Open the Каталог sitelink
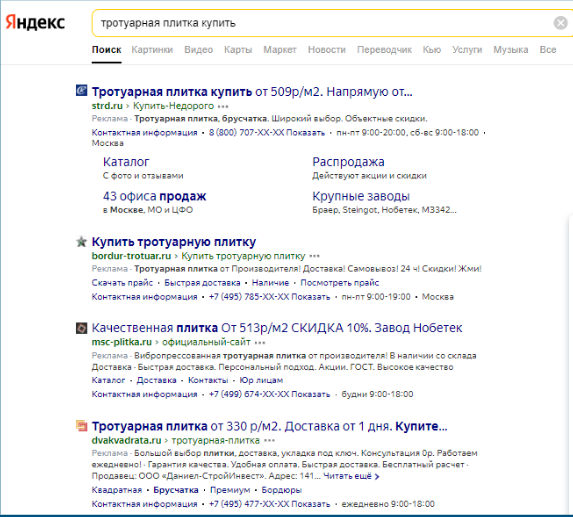 (126, 162)
